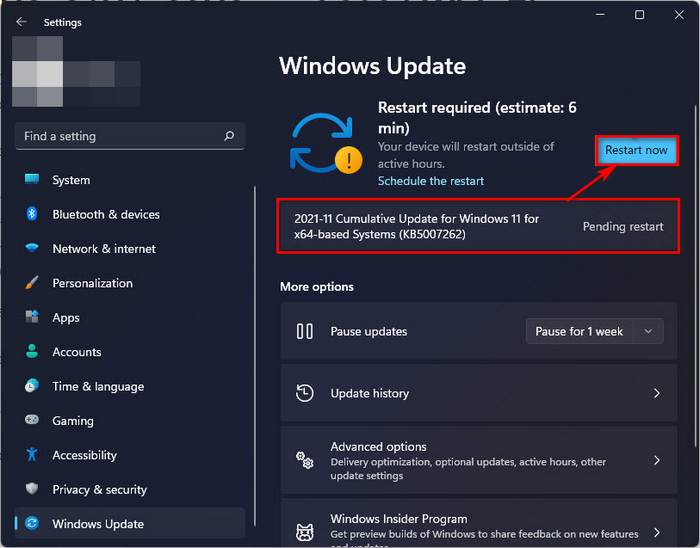Open Bluetooth & devices settings
The image size is (700, 548).
click(130, 214)
